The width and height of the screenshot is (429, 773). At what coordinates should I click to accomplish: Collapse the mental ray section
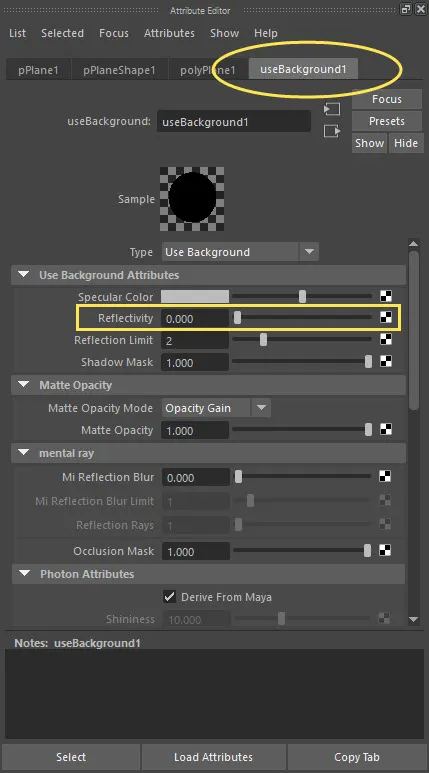(23, 453)
